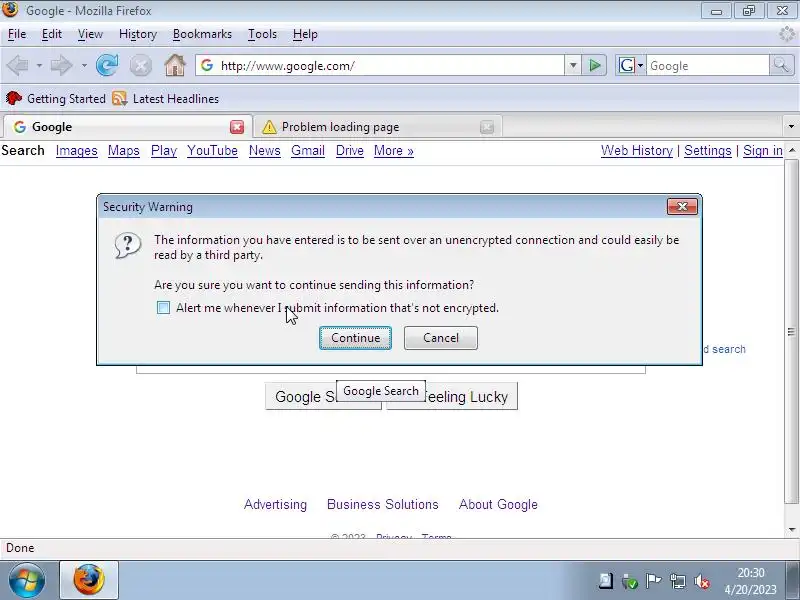Image resolution: width=800 pixels, height=600 pixels.
Task: Close the Security Warning dialog
Action: [x=682, y=207]
